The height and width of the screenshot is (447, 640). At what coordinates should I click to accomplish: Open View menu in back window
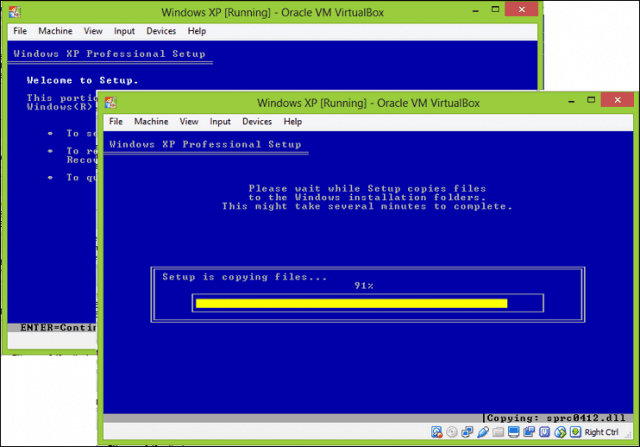[x=93, y=31]
